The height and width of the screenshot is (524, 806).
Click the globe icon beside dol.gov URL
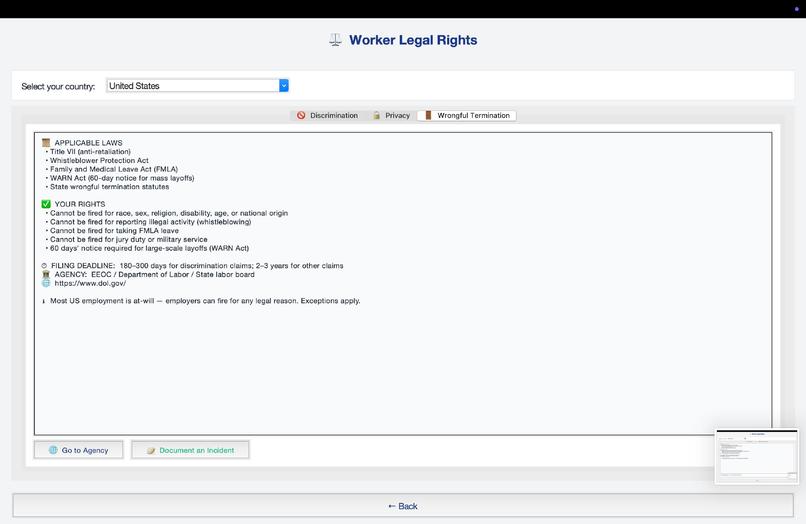coord(46,283)
